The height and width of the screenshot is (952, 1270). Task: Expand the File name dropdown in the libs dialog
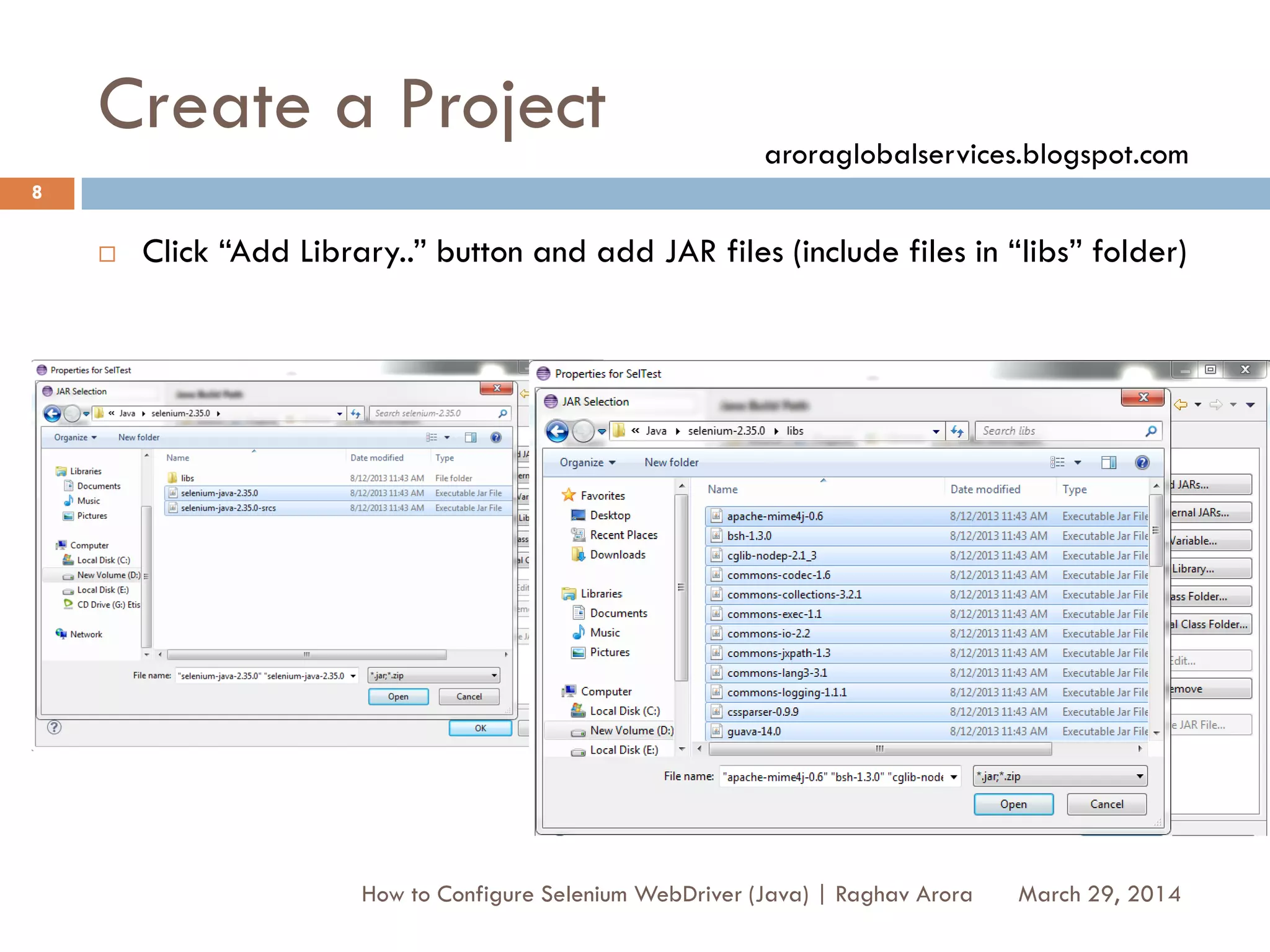953,777
